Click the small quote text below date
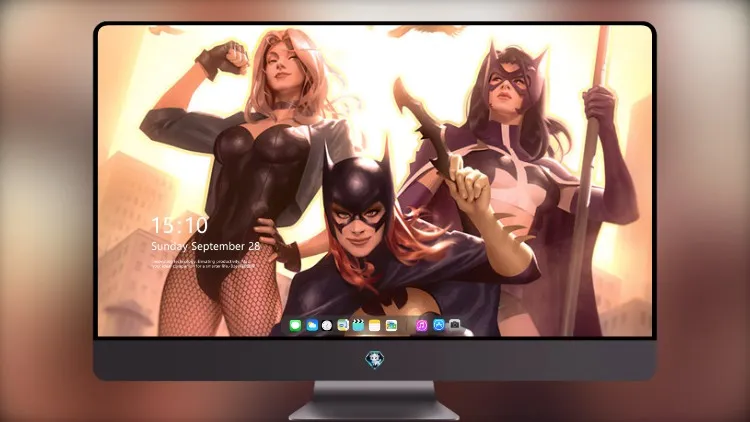 [203, 264]
